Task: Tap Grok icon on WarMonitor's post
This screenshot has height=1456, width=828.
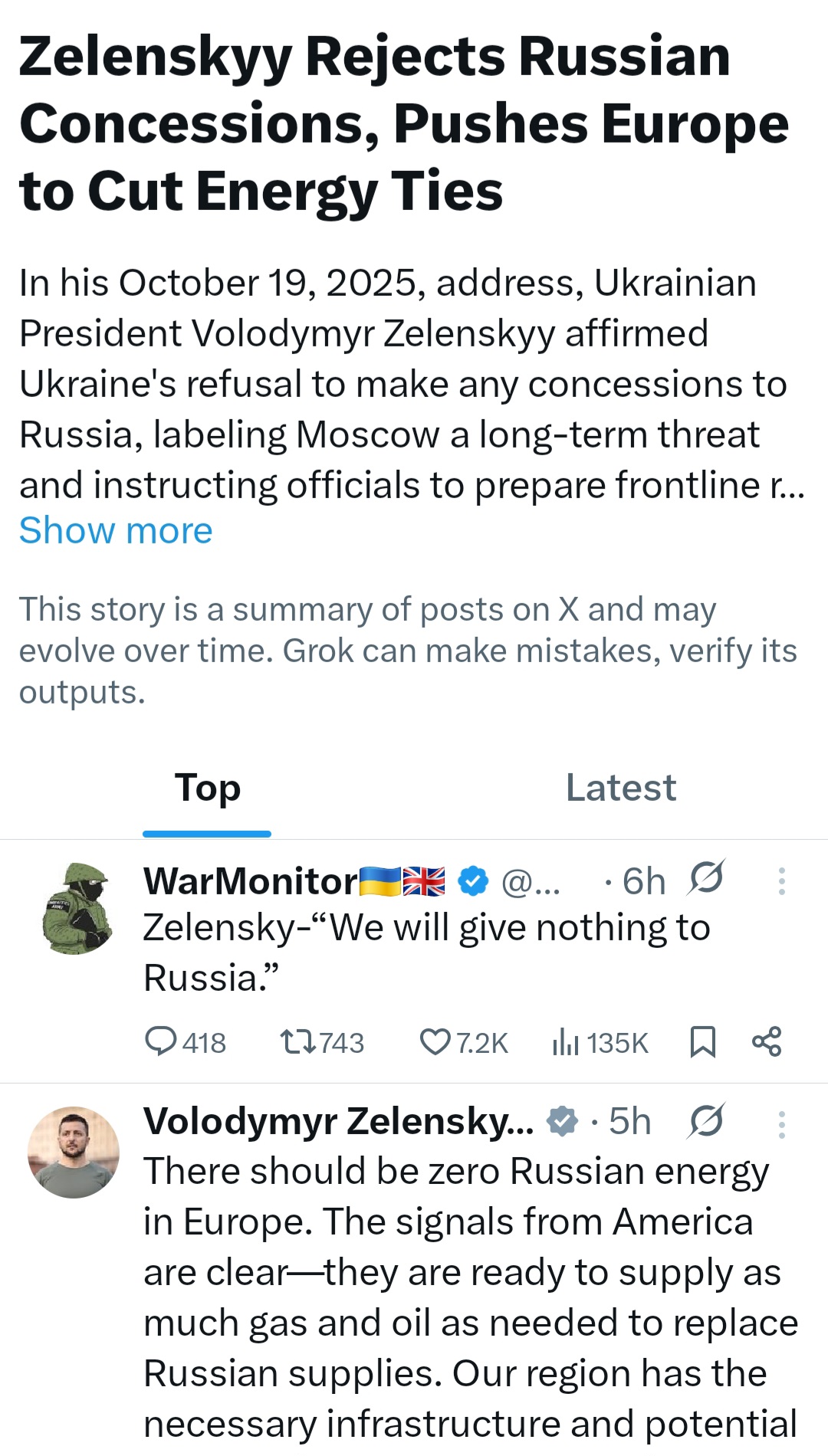Action: click(x=706, y=879)
